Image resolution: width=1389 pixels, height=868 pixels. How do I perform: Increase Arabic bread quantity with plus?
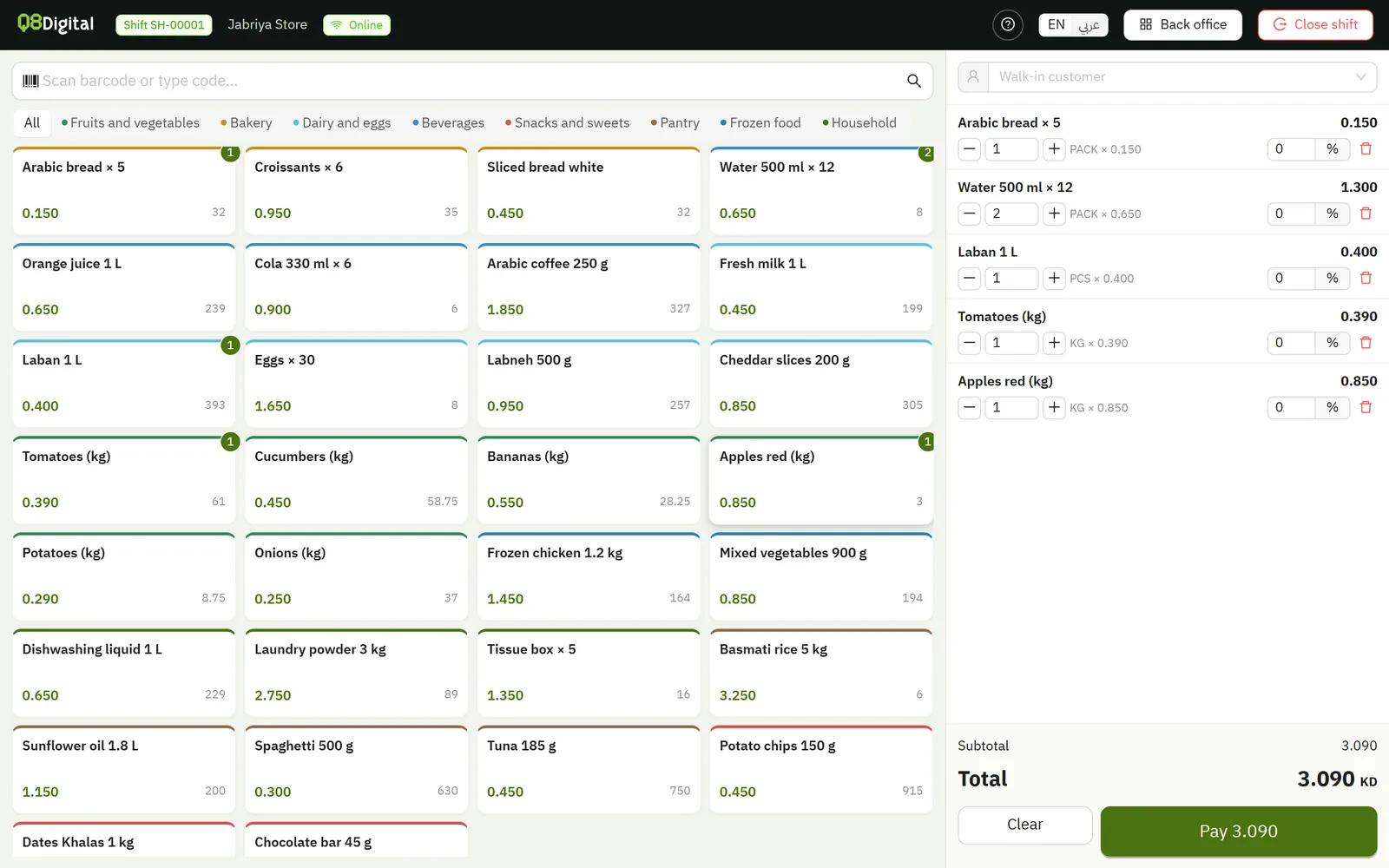coord(1054,149)
